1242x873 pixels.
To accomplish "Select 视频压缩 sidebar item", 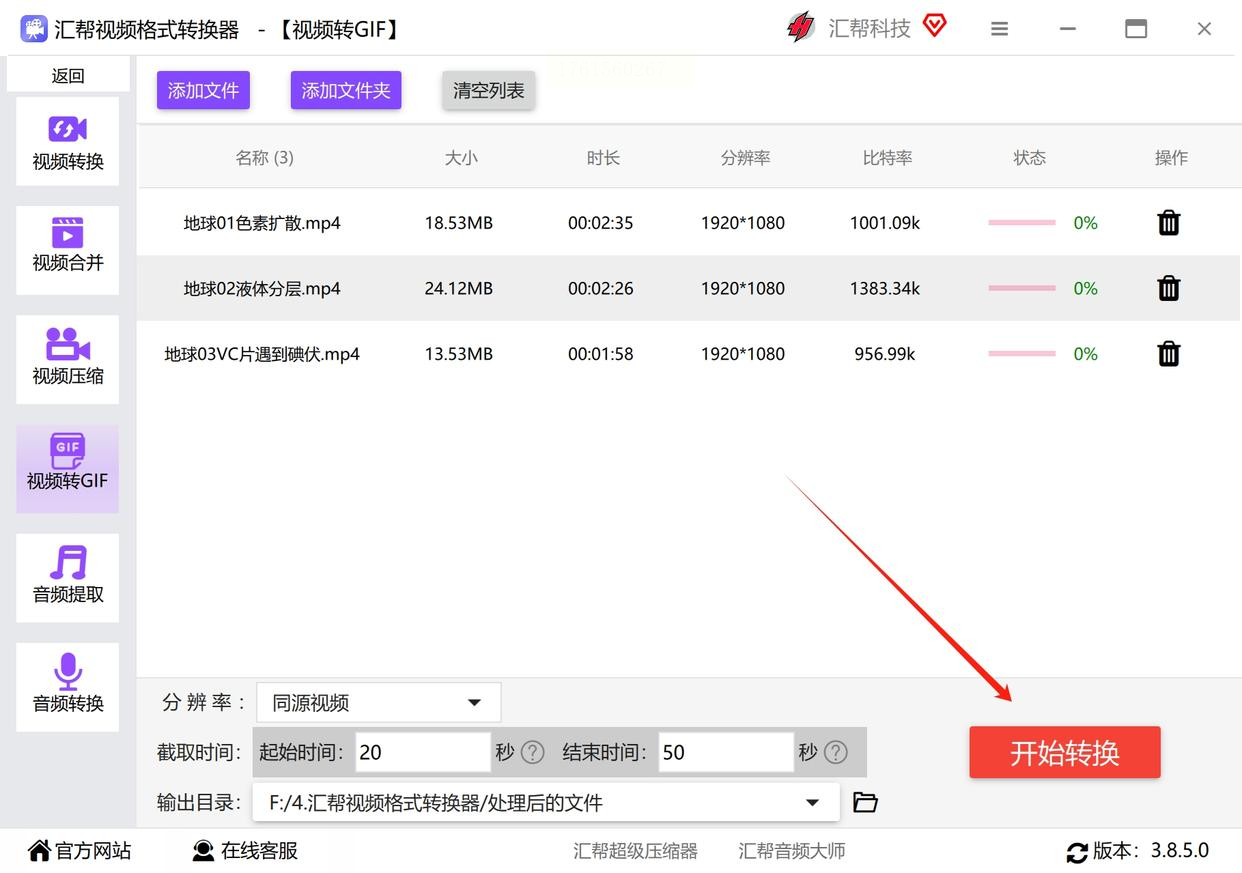I will coord(67,358).
